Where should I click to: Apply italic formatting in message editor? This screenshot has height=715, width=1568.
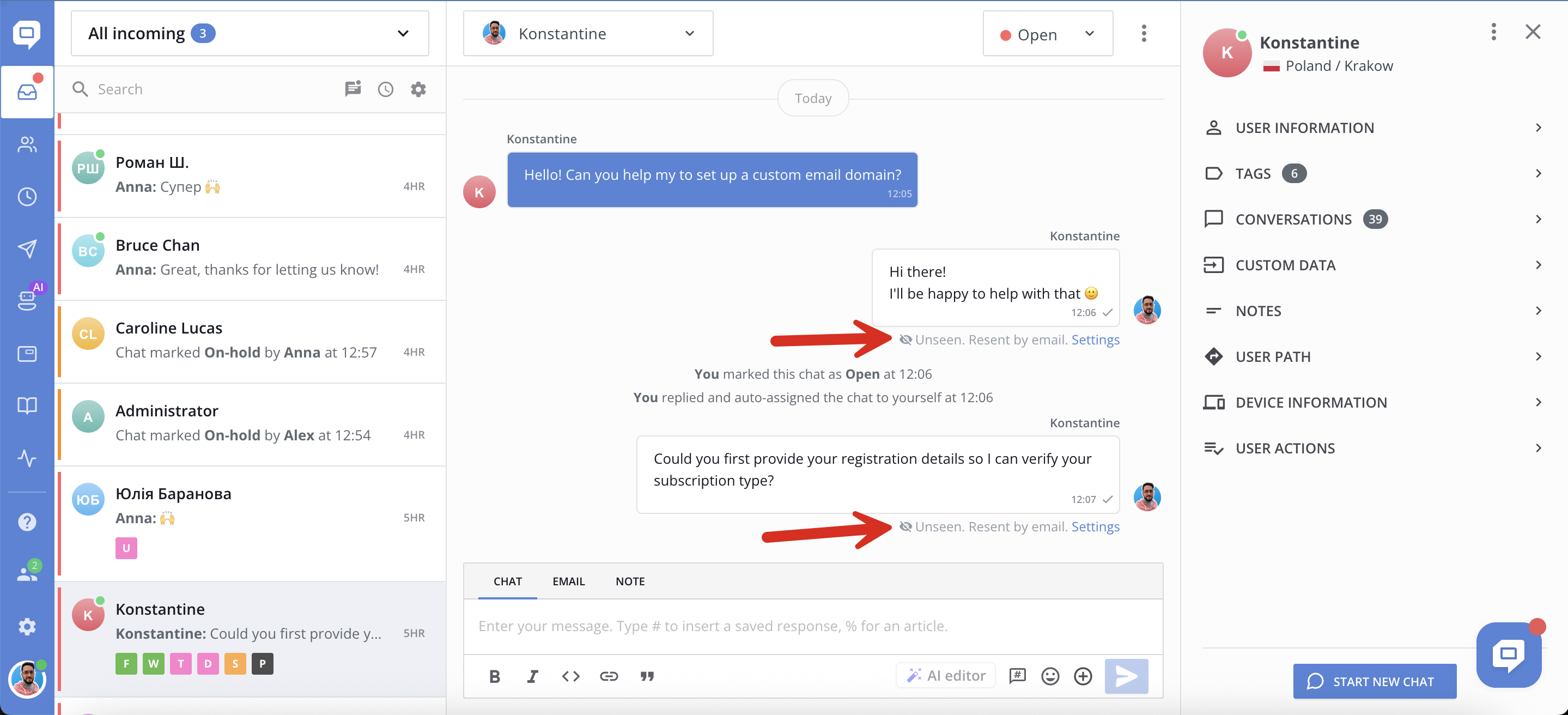pyautogui.click(x=533, y=676)
